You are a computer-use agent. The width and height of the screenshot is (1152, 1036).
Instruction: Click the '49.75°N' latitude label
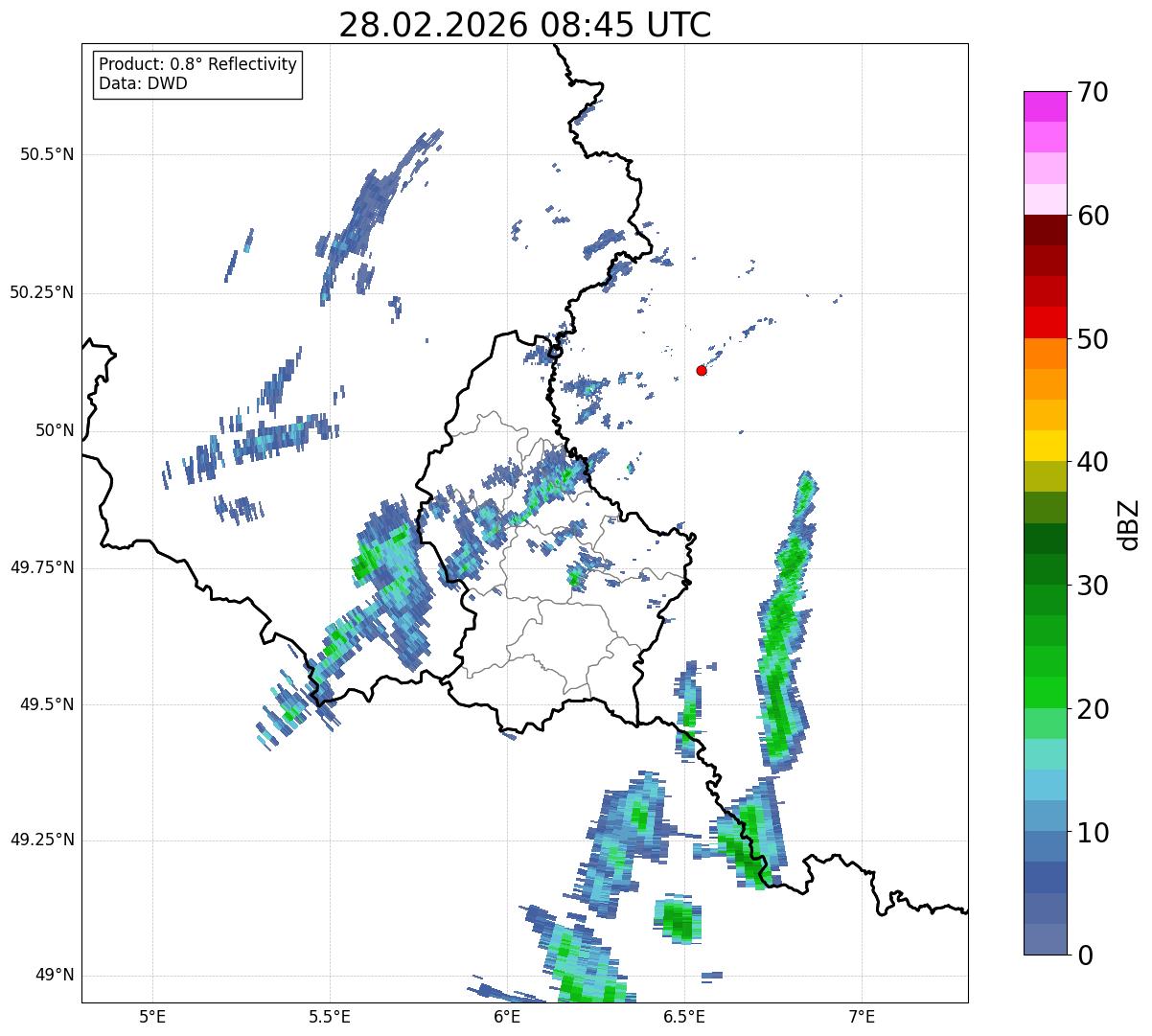click(x=42, y=567)
